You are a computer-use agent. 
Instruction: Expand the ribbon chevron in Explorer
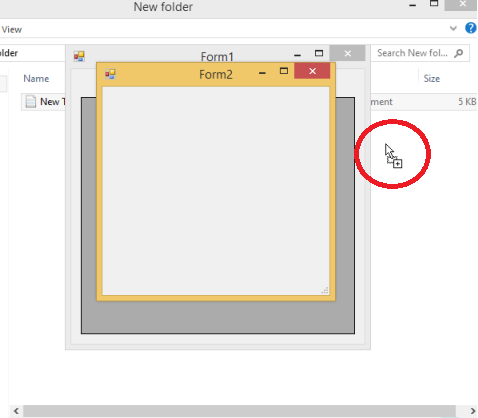point(453,28)
